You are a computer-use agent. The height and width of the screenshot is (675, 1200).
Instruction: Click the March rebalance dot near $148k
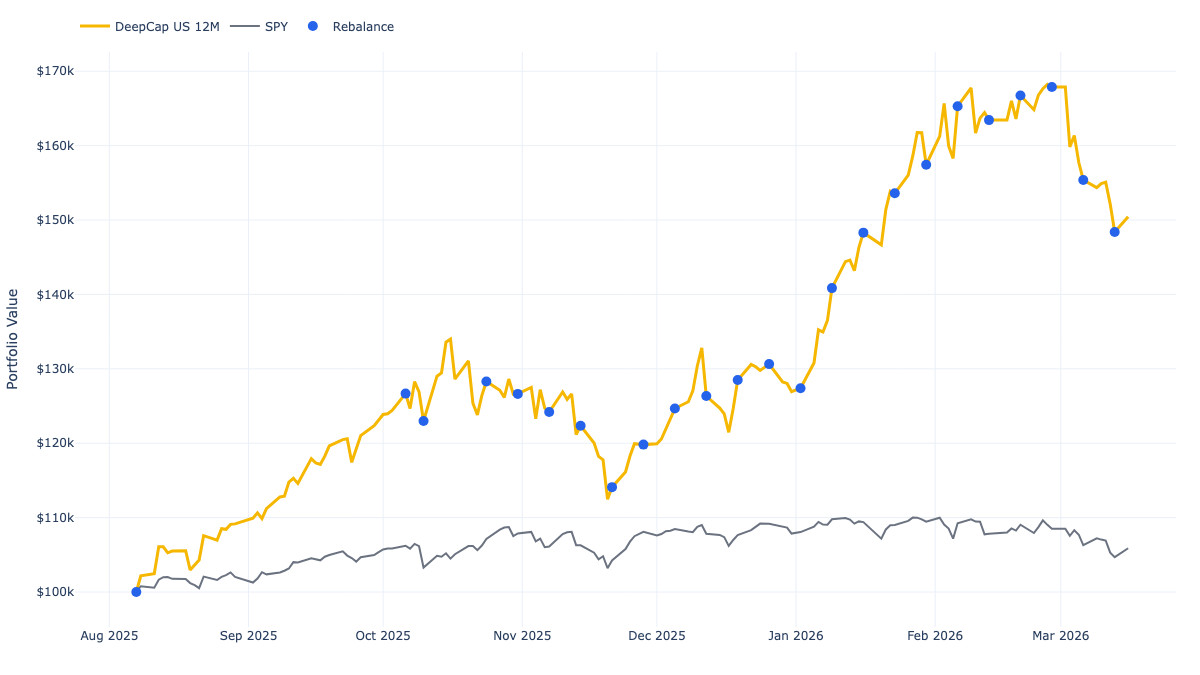(1115, 232)
